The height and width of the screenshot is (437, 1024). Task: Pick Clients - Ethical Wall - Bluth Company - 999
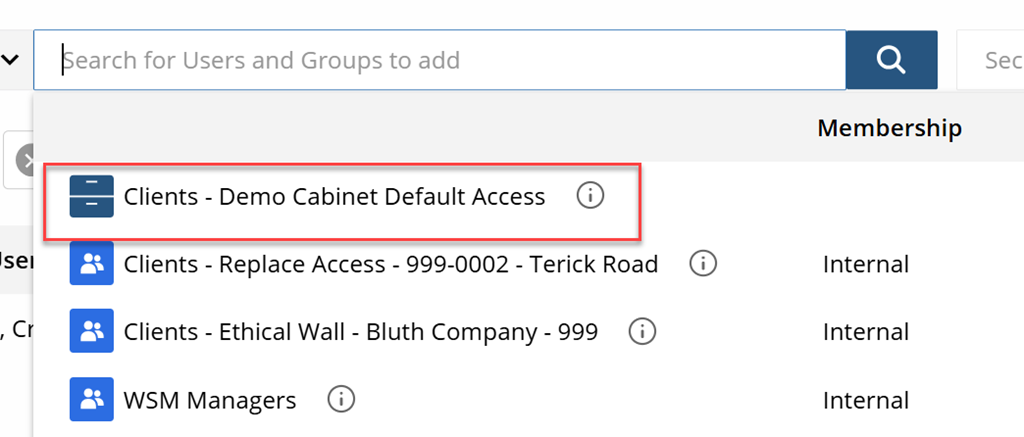point(360,332)
